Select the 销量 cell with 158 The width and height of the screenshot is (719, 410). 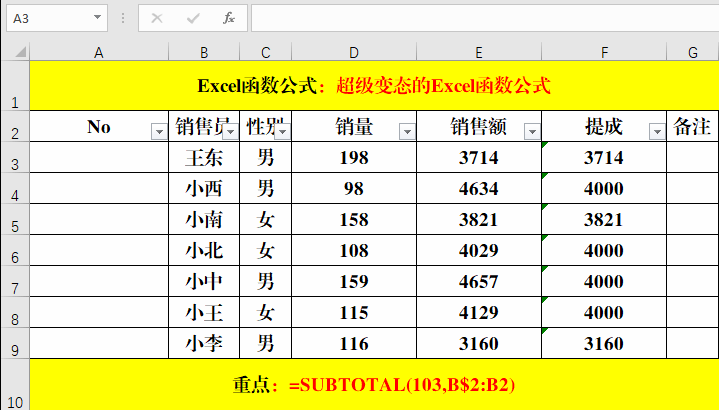coord(354,219)
